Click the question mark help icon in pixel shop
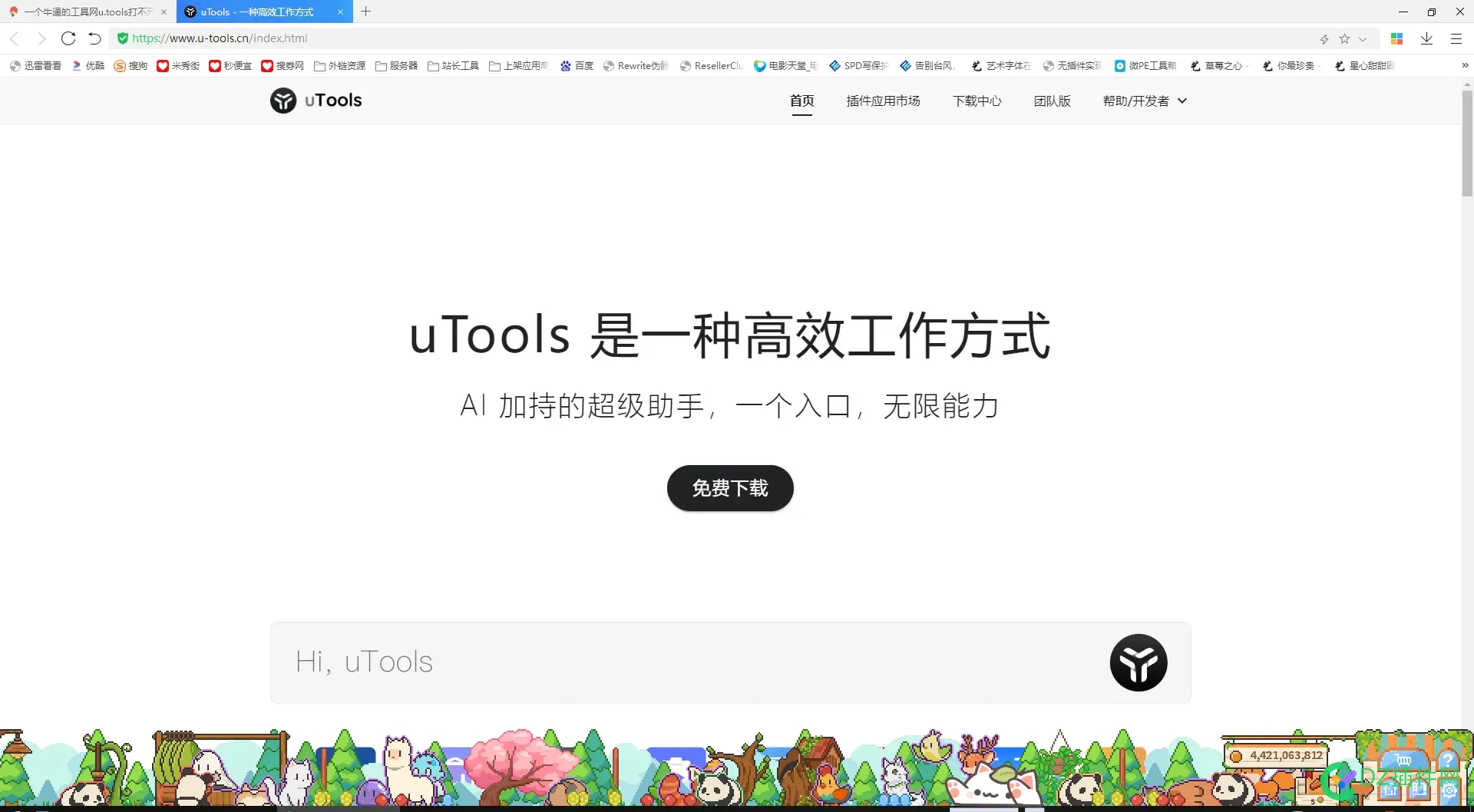 (x=1446, y=760)
